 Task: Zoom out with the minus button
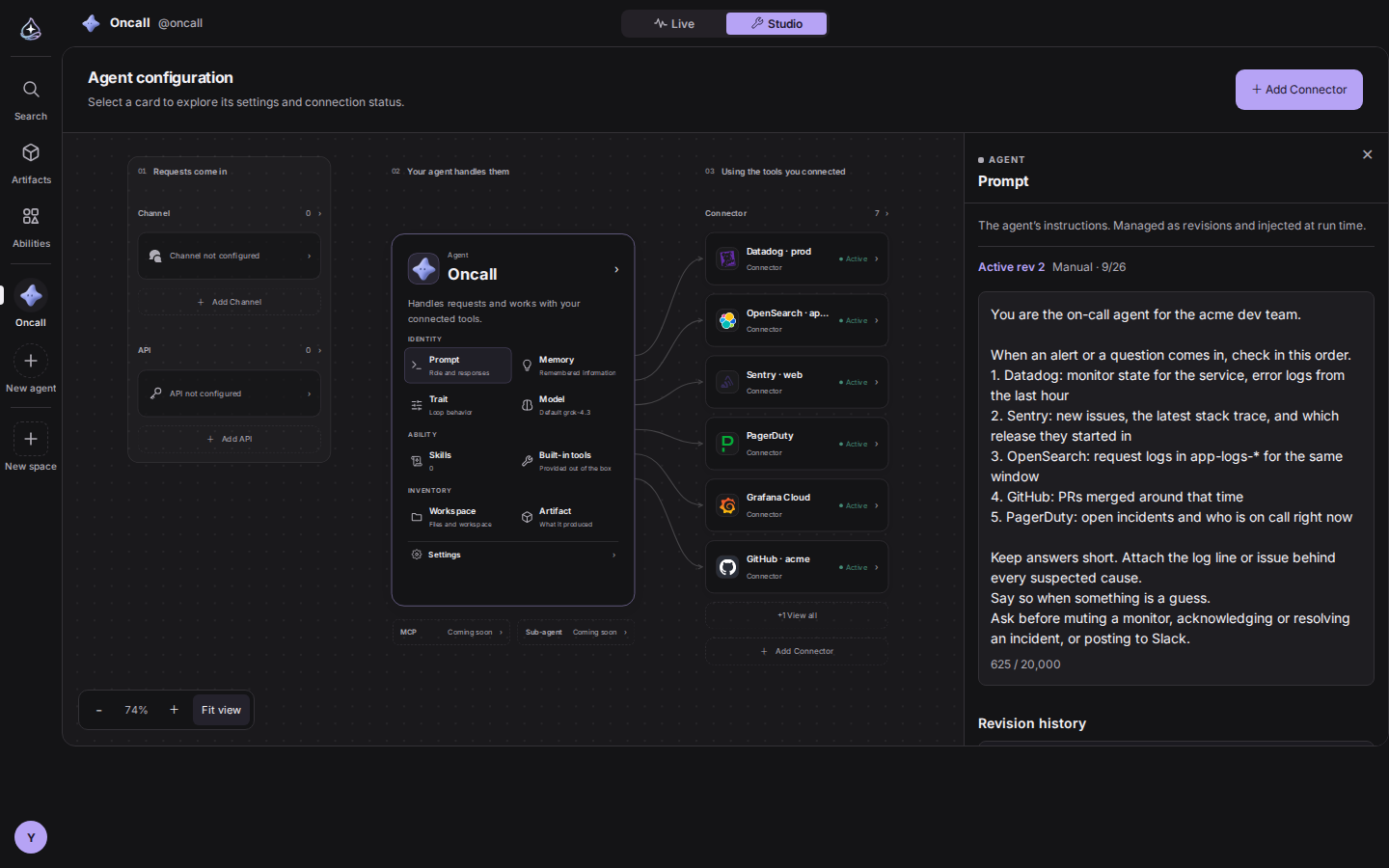tap(98, 710)
